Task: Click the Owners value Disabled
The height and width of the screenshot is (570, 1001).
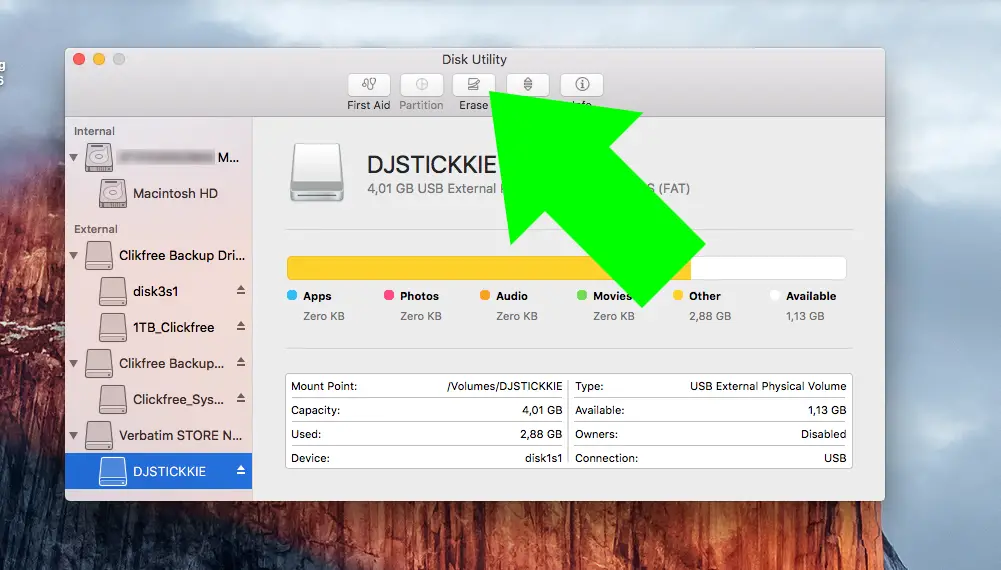Action: (x=824, y=434)
